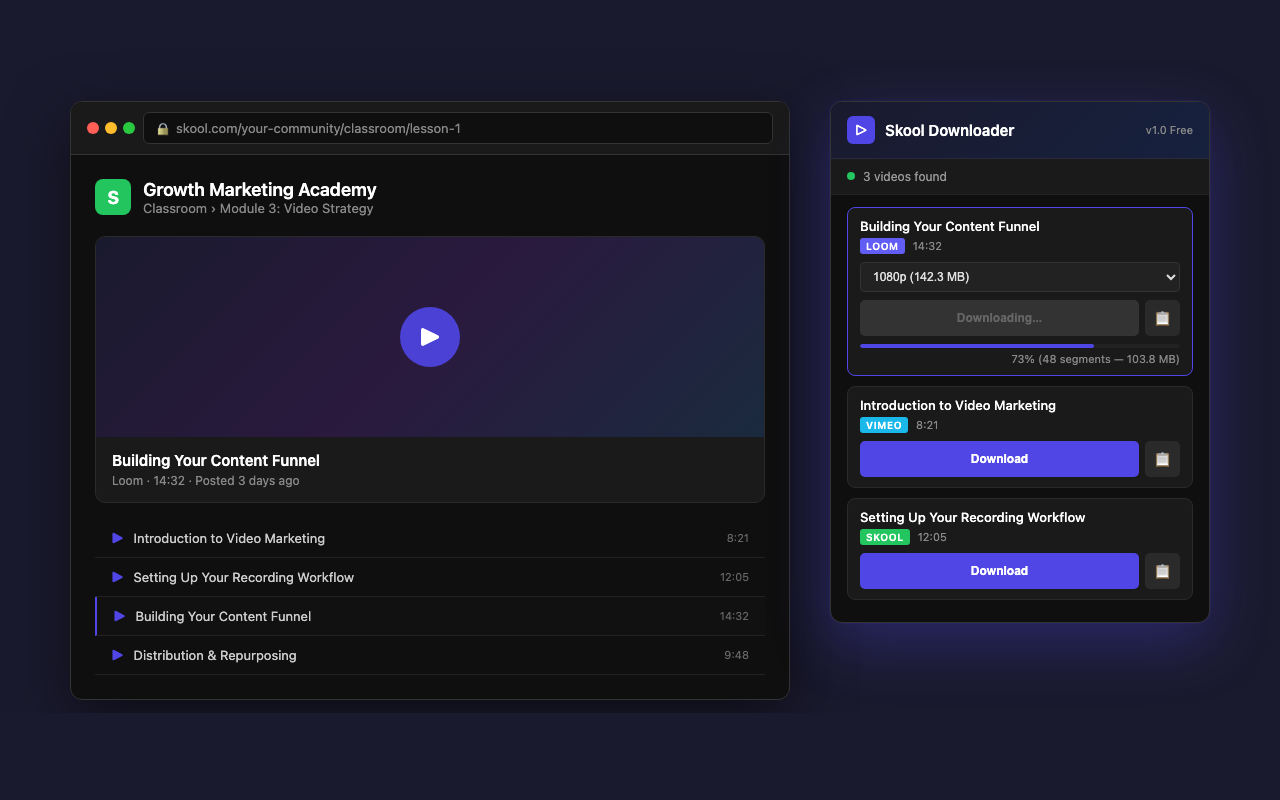Select Building Your Content Funnel lesson row
Image resolution: width=1280 pixels, height=800 pixels.
(430, 616)
